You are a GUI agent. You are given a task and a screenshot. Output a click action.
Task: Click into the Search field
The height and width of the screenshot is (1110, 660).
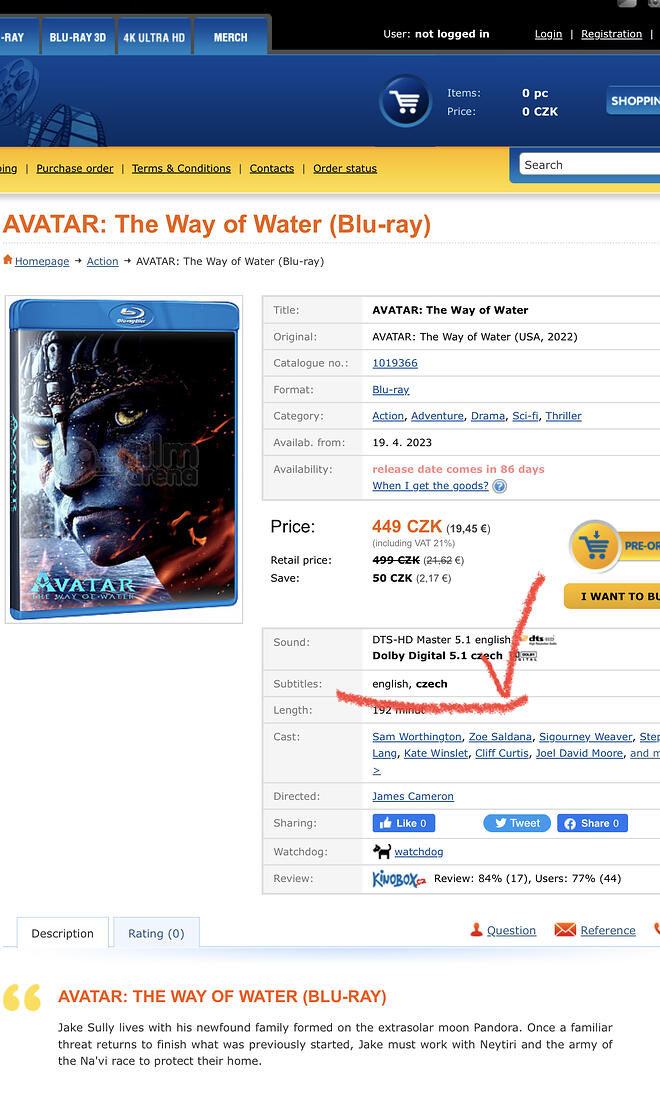pos(589,165)
